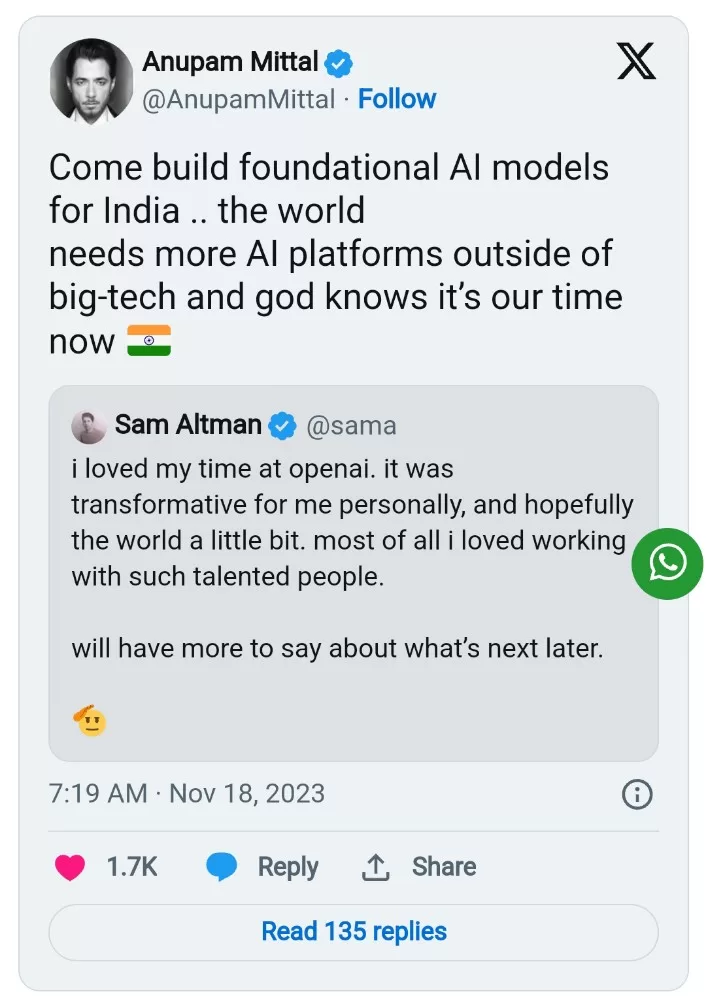Open the tweet info circle icon
The width and height of the screenshot is (706, 997).
click(637, 794)
